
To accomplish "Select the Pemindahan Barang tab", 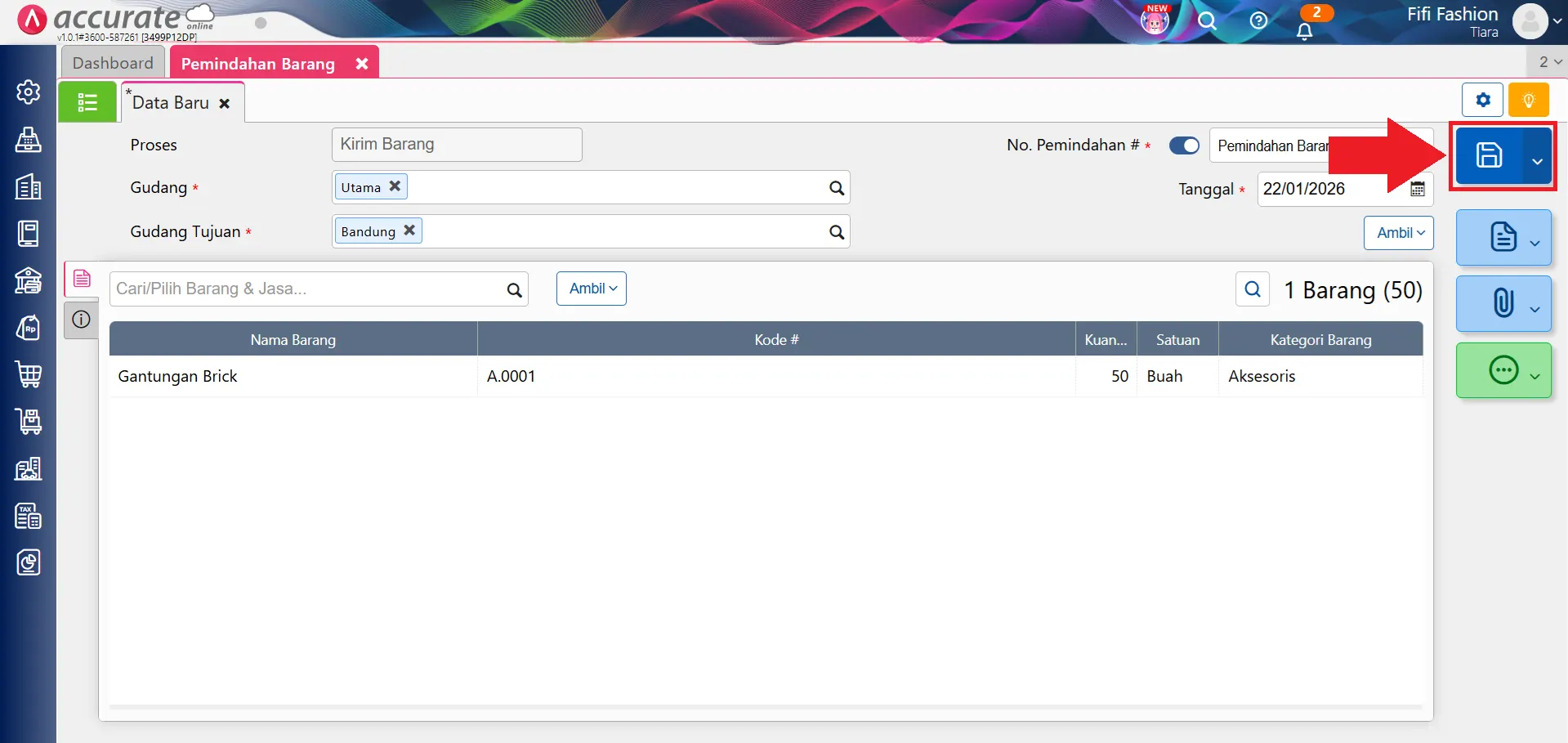I will tap(258, 64).
